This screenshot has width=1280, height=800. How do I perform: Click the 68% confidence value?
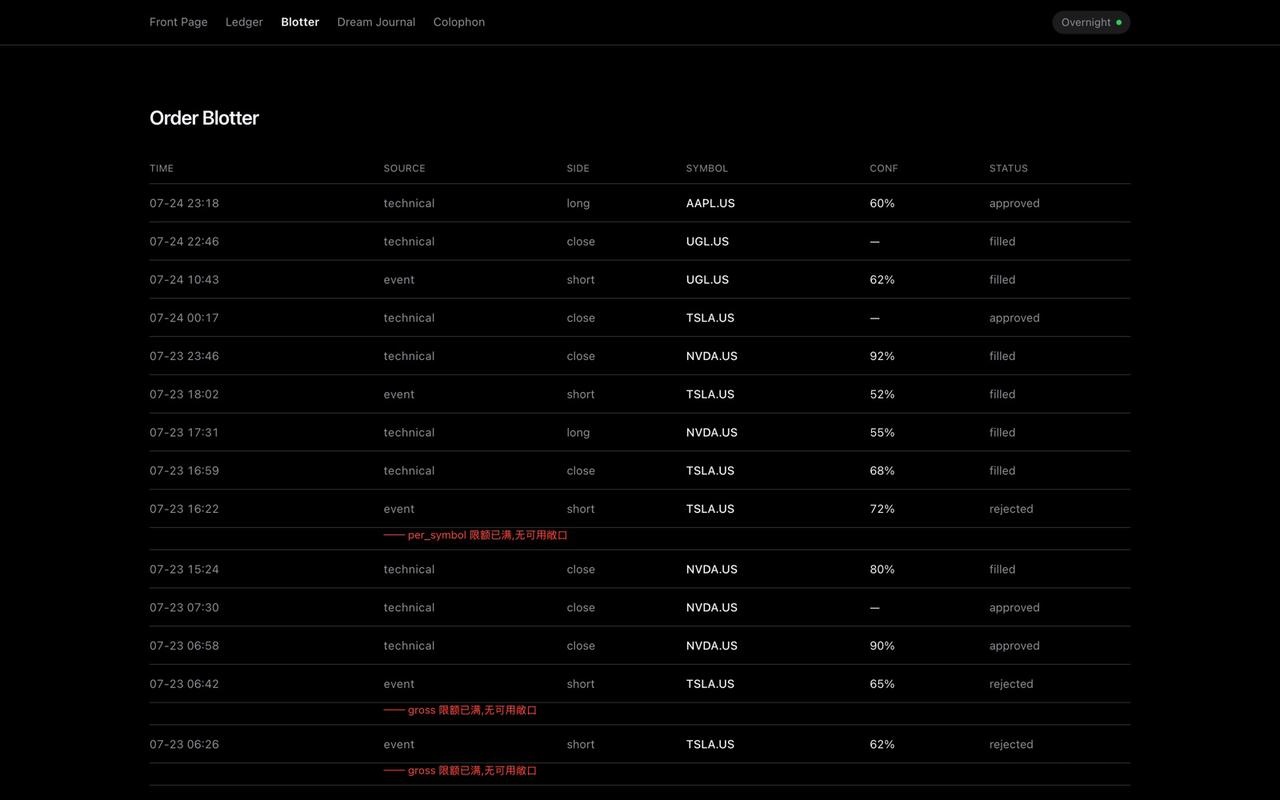(x=882, y=471)
